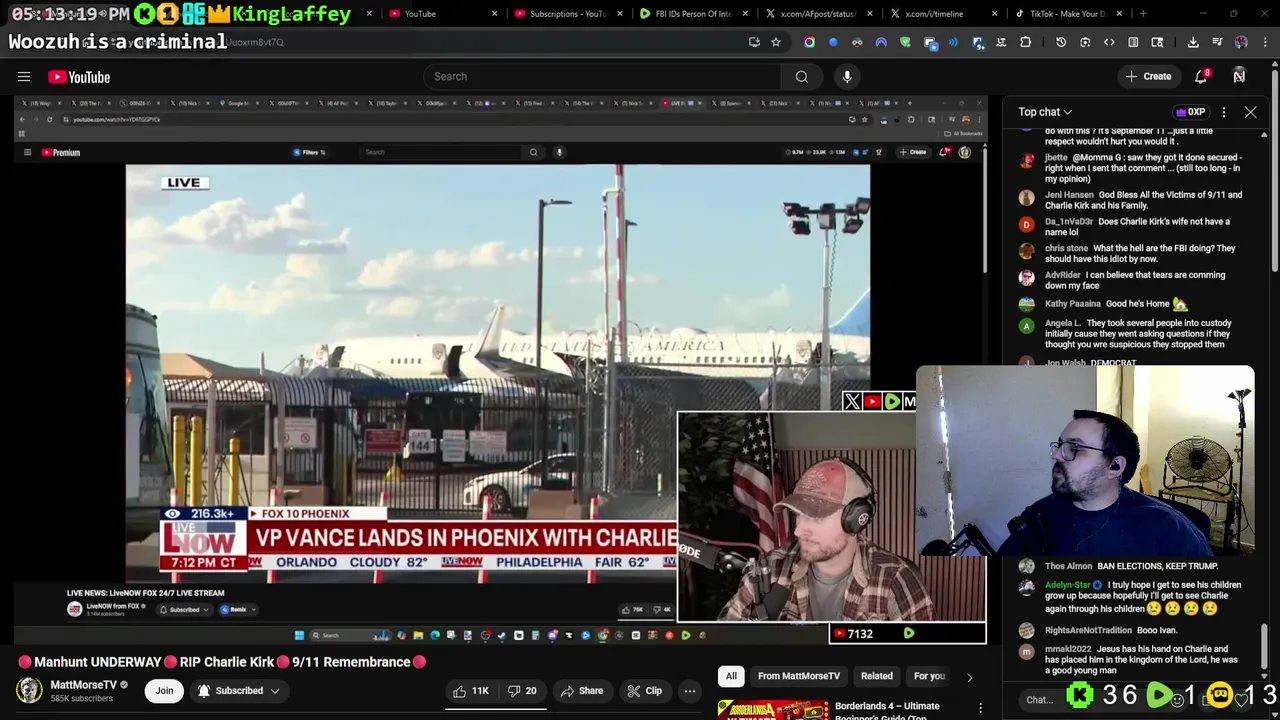Click the main live video player
This screenshot has height=720, width=1280.
point(500,370)
